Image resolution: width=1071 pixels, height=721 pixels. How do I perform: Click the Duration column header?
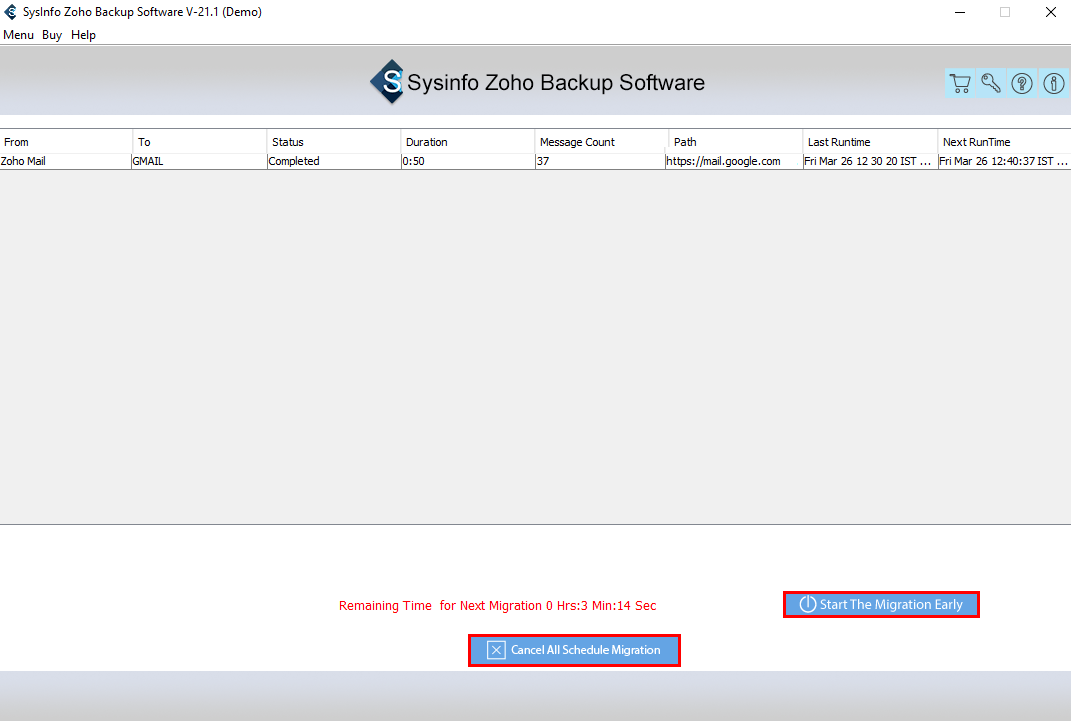tap(468, 142)
